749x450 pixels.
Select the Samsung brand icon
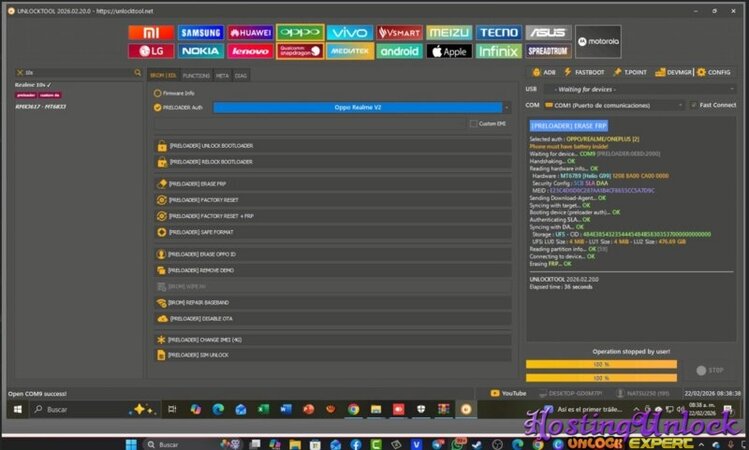click(x=202, y=33)
